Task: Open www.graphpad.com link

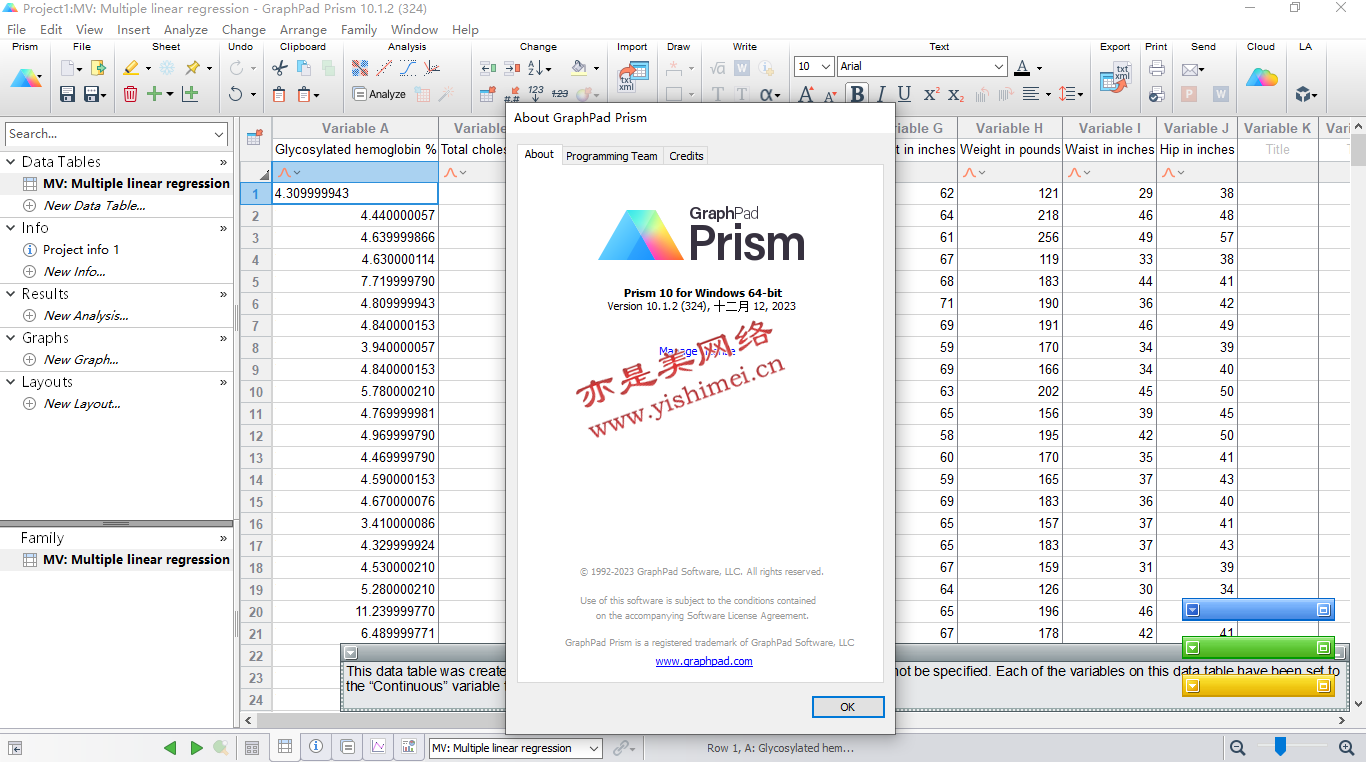Action: 704,661
